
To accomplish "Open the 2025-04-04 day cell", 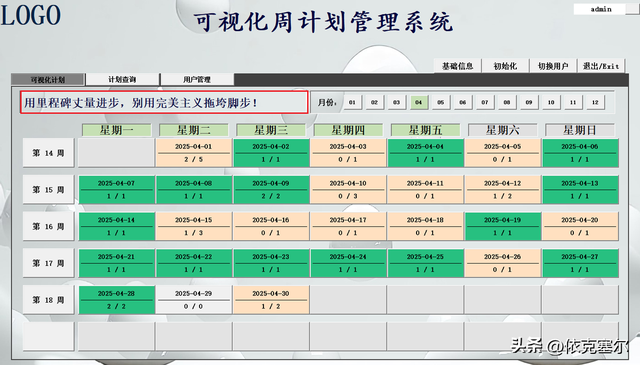I will 425,153.
